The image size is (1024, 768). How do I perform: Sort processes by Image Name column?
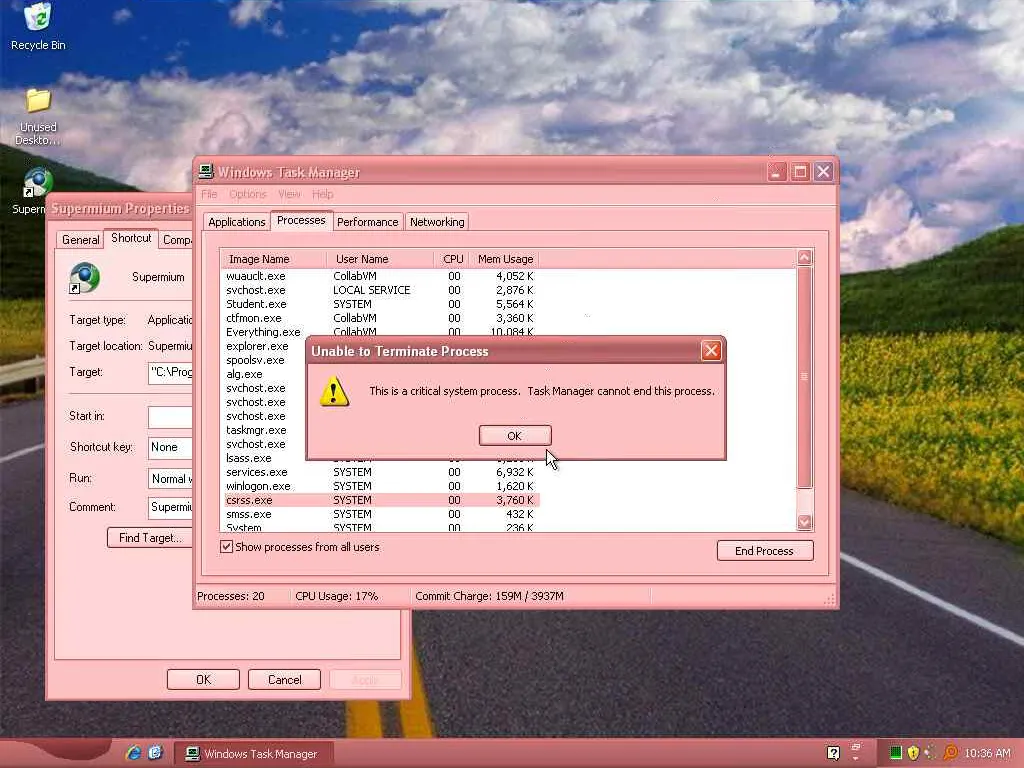tap(273, 259)
